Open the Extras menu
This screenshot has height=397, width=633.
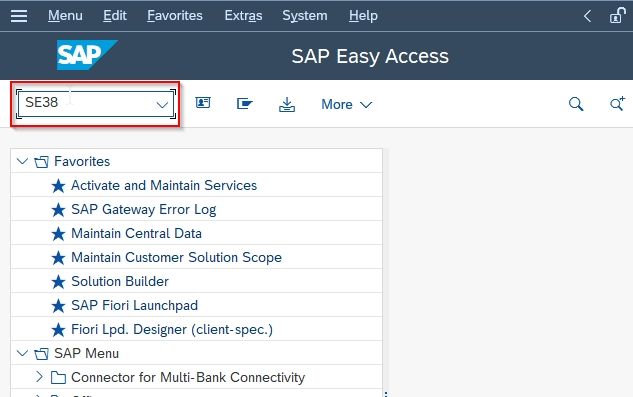click(243, 16)
